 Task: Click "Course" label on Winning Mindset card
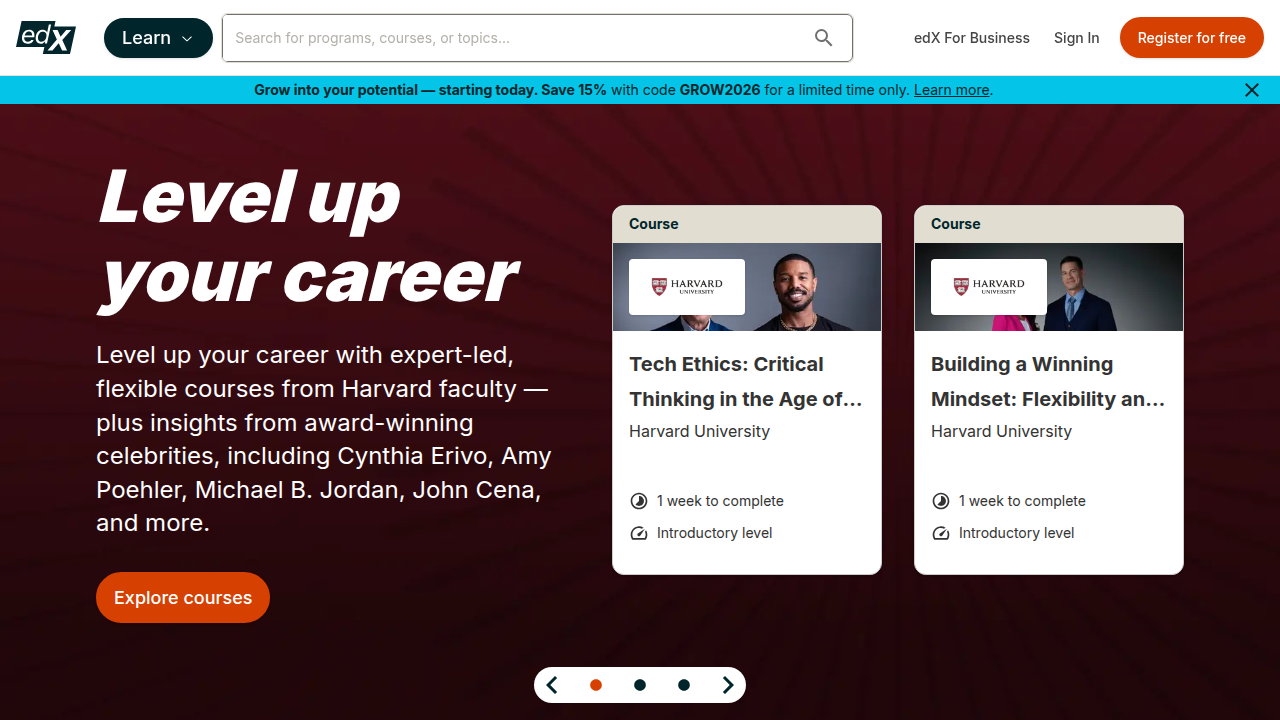(956, 224)
